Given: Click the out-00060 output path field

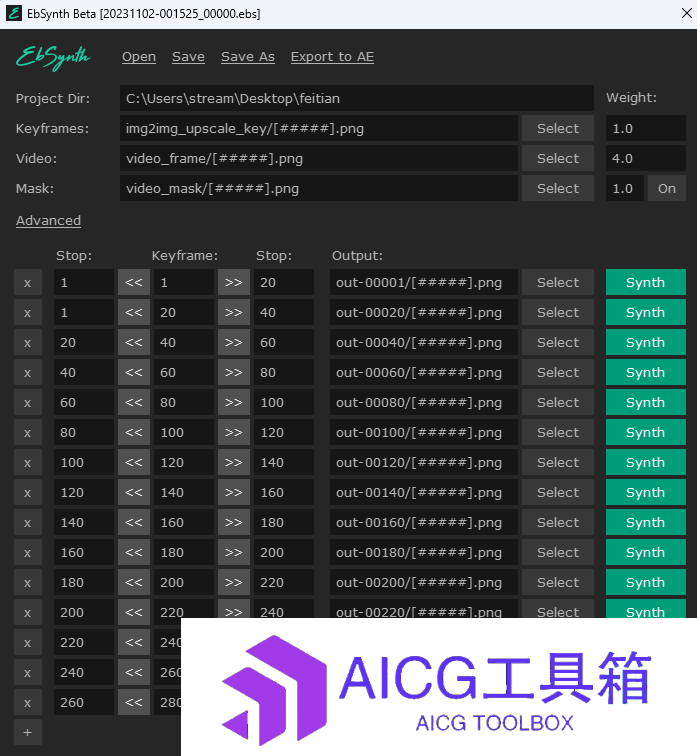Looking at the screenshot, I should (424, 372).
